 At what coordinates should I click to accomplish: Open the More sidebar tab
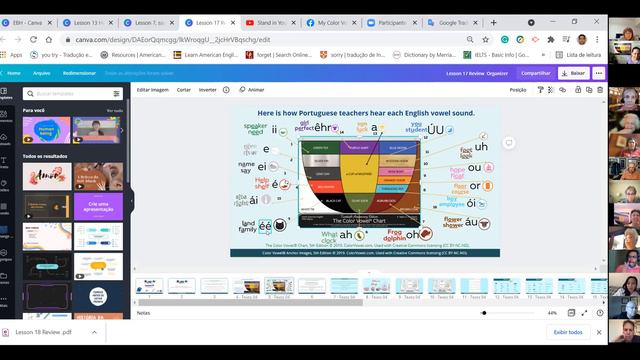coord(5,301)
